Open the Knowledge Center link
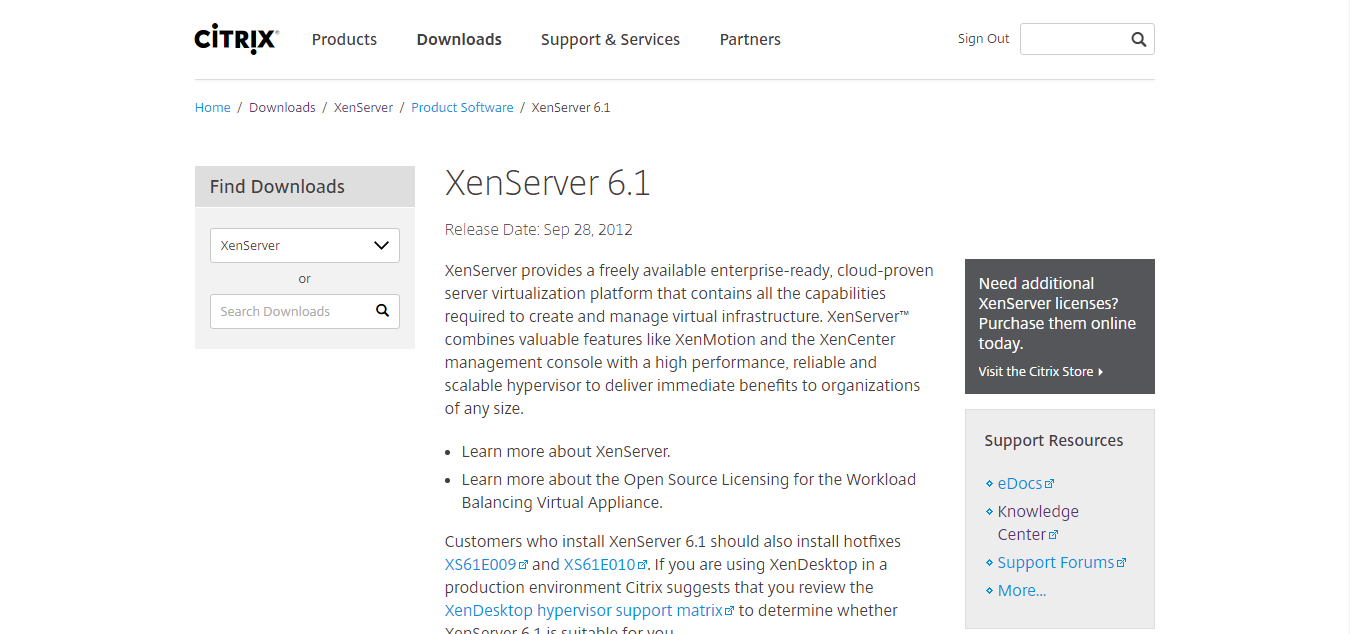 click(x=1038, y=523)
